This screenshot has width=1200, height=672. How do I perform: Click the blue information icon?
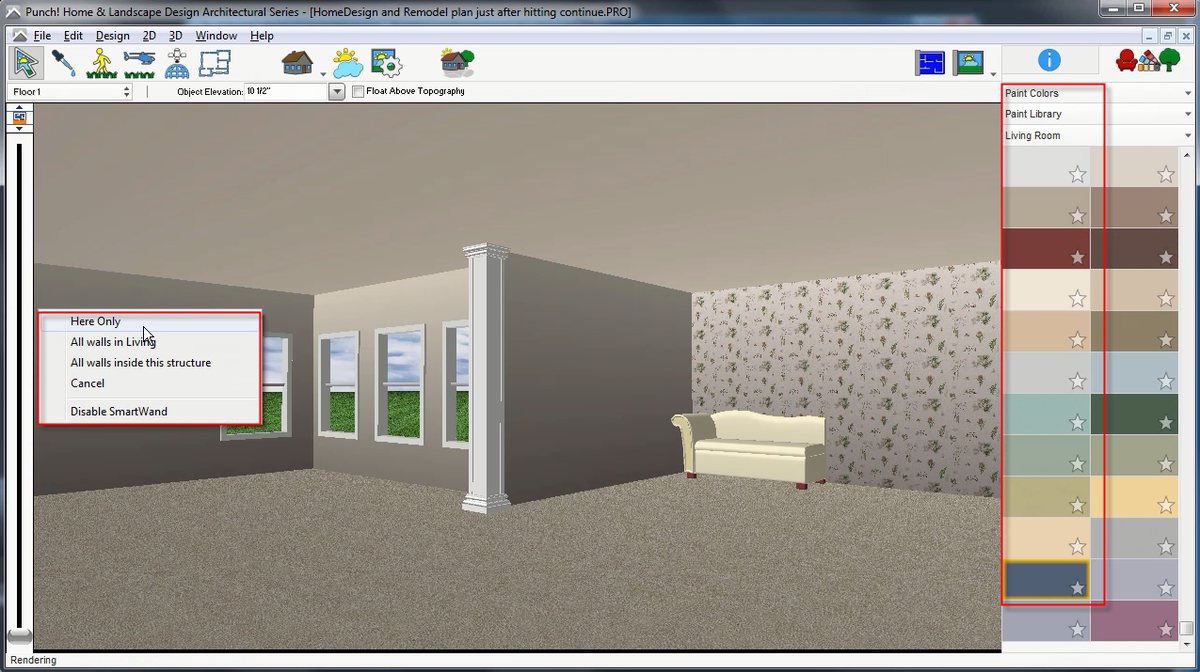[x=1049, y=60]
